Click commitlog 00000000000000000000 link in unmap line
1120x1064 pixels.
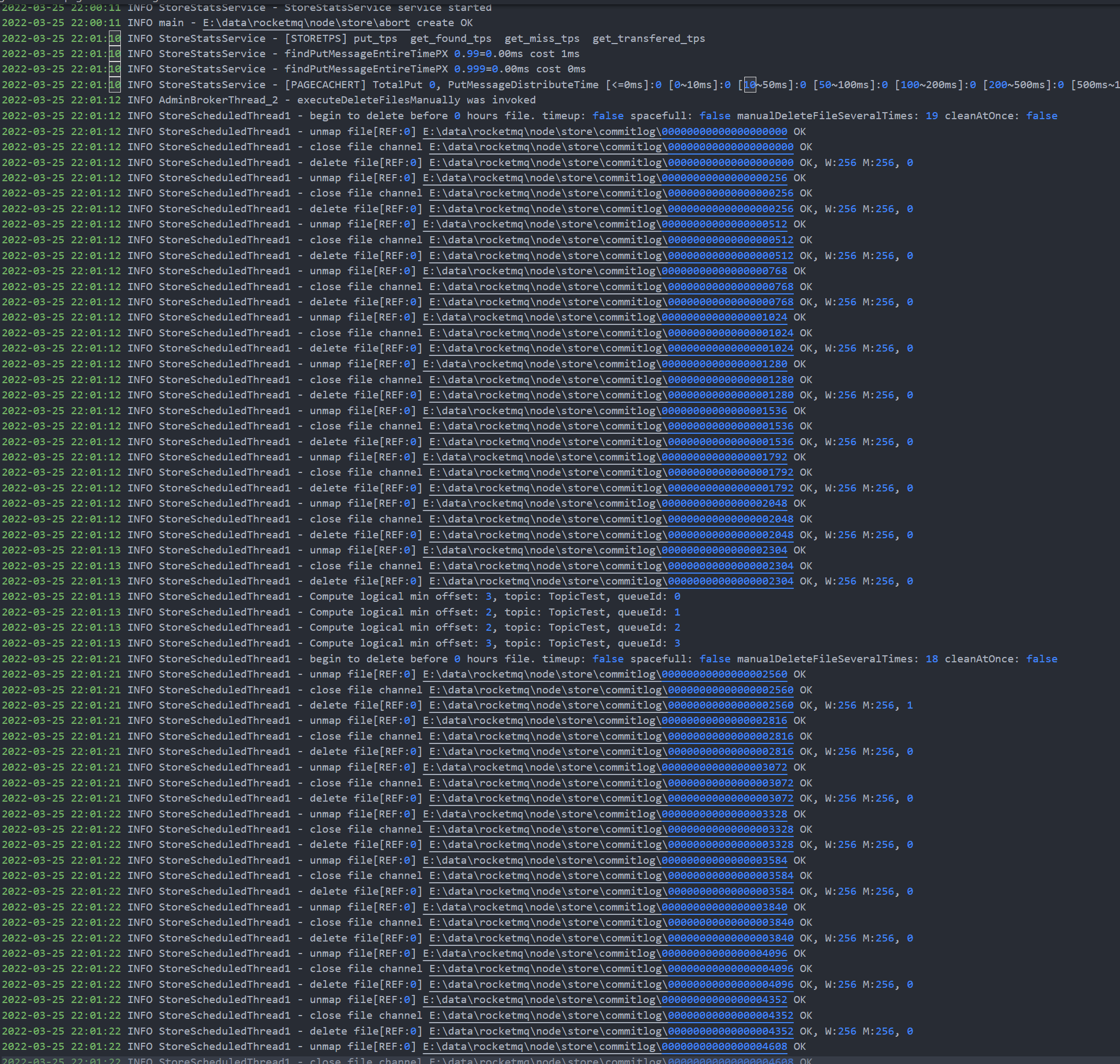click(724, 131)
